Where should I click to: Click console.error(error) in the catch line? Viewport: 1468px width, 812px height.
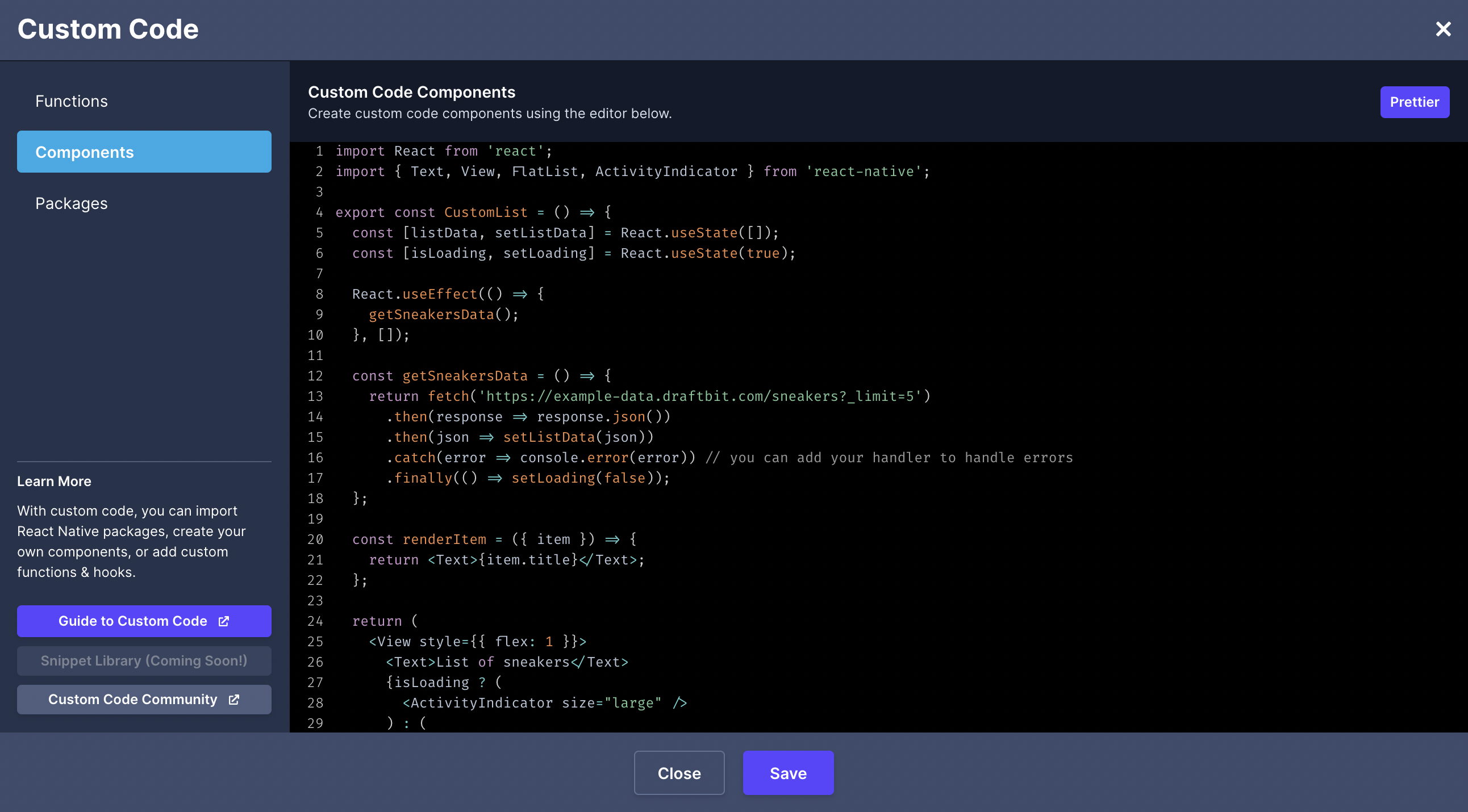(x=603, y=458)
